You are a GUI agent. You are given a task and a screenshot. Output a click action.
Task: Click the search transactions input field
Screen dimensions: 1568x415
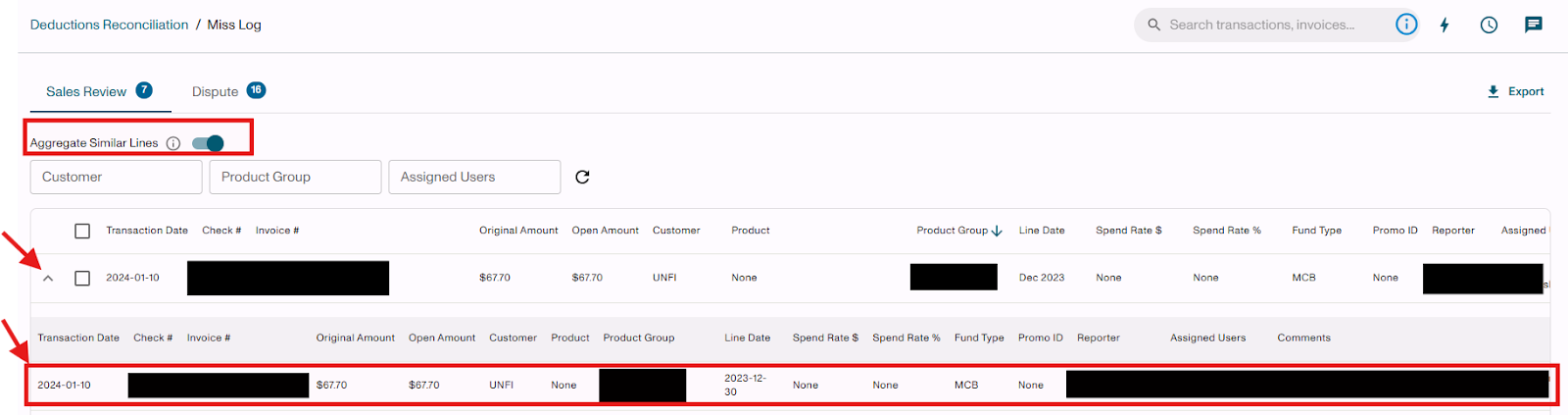(x=1274, y=25)
